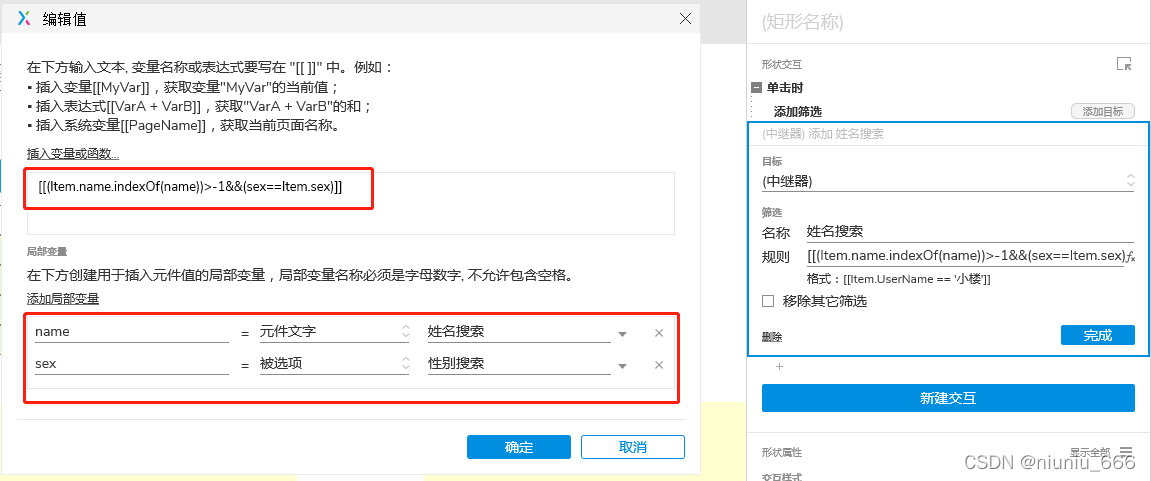Click the (中继器) 添加 姓名搜索 summary row
This screenshot has width=1151, height=481.
coord(948,134)
